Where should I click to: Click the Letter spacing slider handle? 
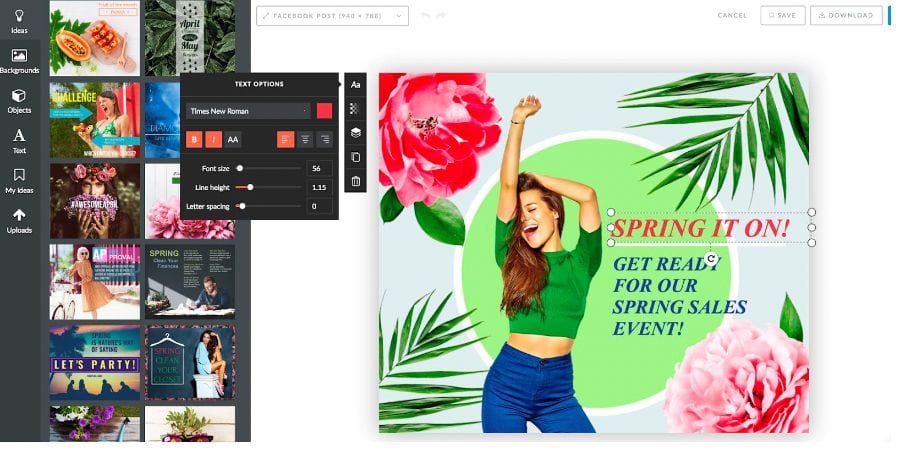coord(242,206)
